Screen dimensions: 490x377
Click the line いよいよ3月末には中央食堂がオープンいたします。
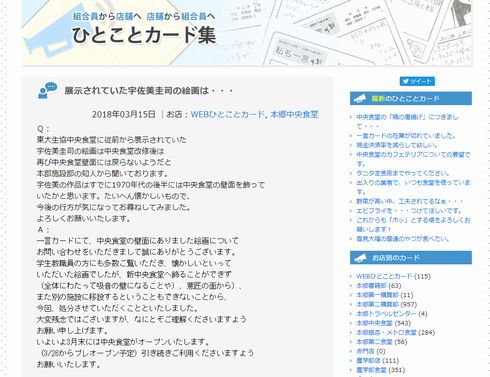[123, 342]
